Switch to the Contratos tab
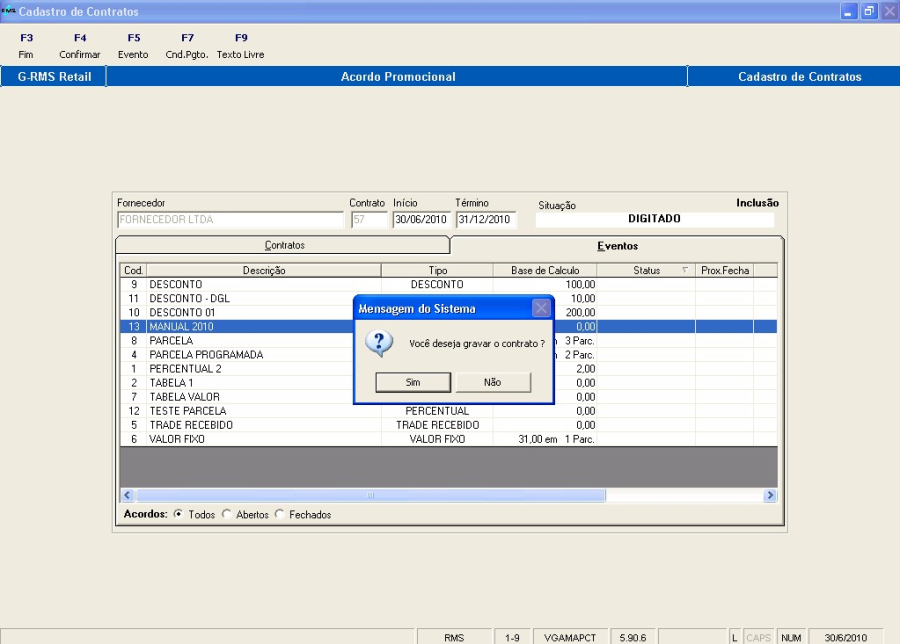The width and height of the screenshot is (900, 644). pos(284,245)
